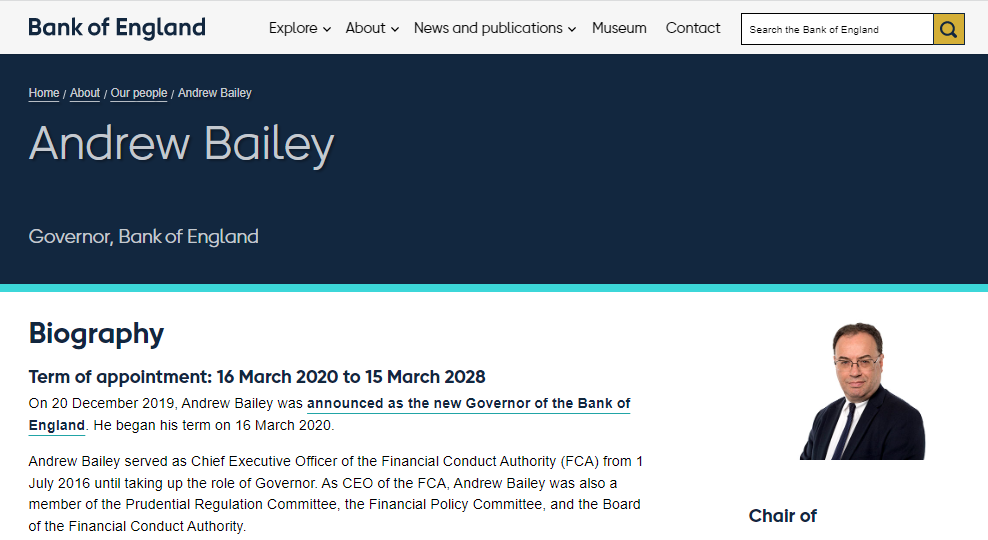
Task: Click the Governor, Bank of England subtitle
Action: [x=143, y=237]
